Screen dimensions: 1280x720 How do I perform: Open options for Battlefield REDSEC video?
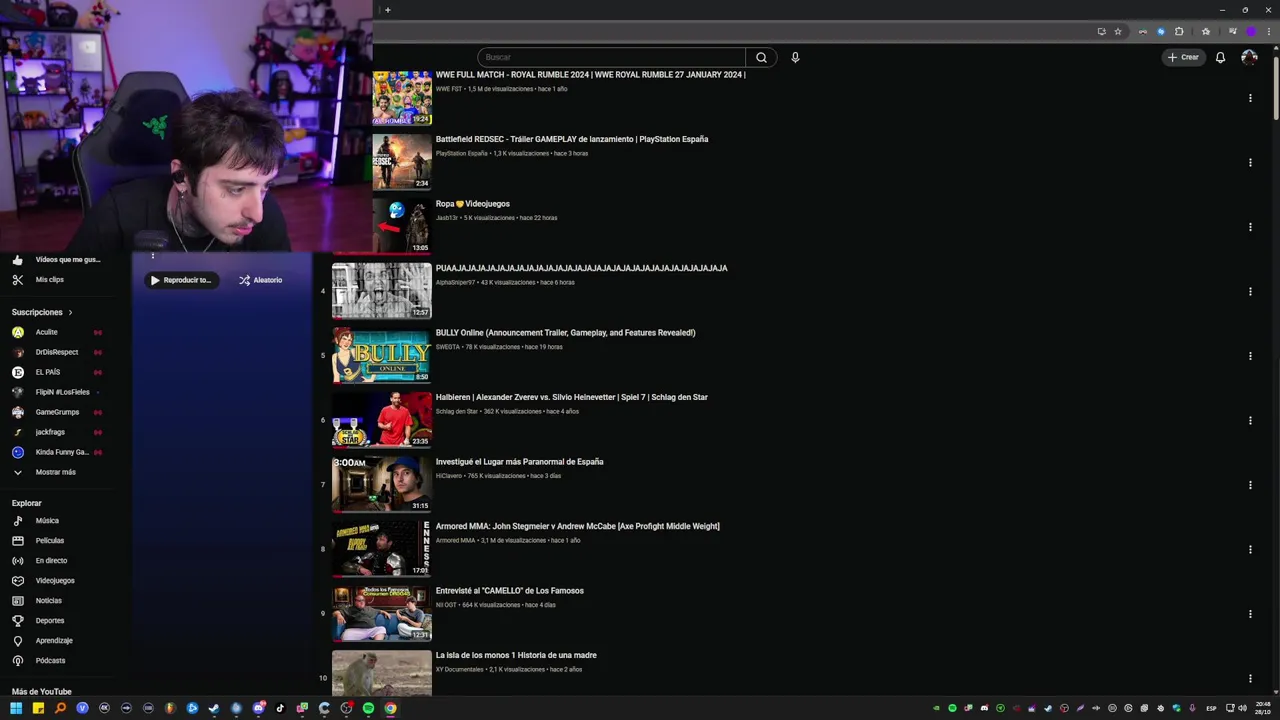1250,162
